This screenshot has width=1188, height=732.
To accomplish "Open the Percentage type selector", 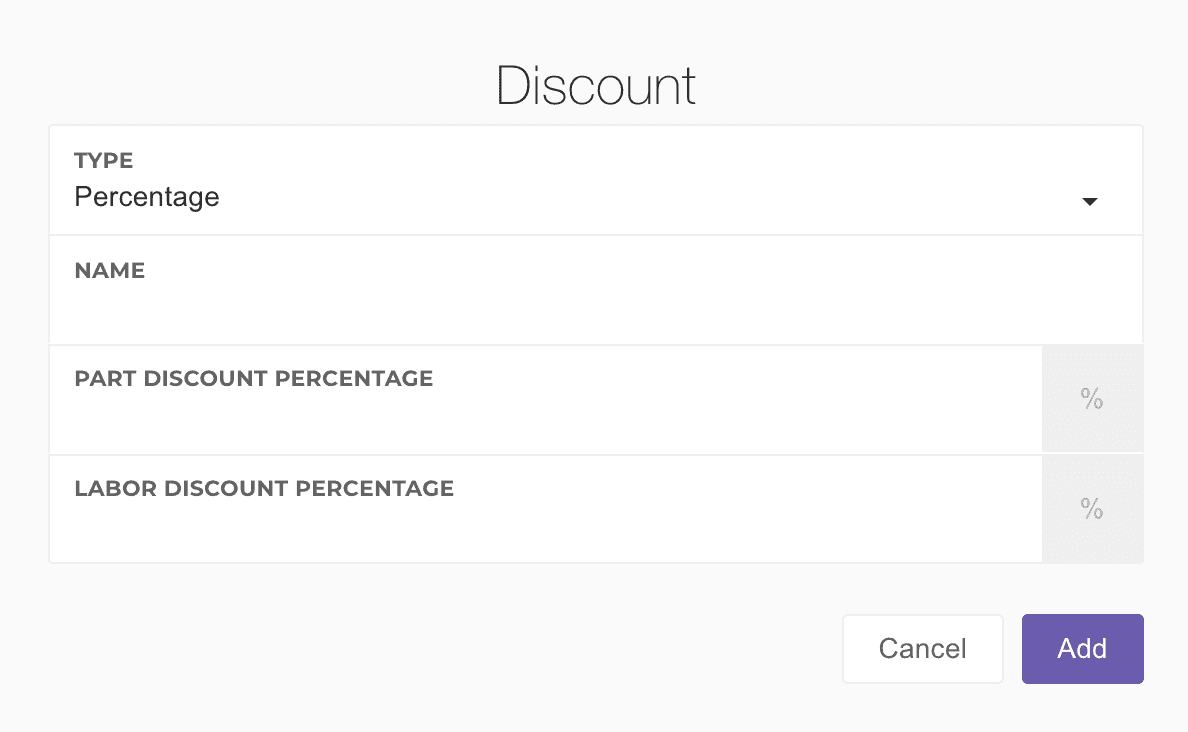I will click(595, 197).
